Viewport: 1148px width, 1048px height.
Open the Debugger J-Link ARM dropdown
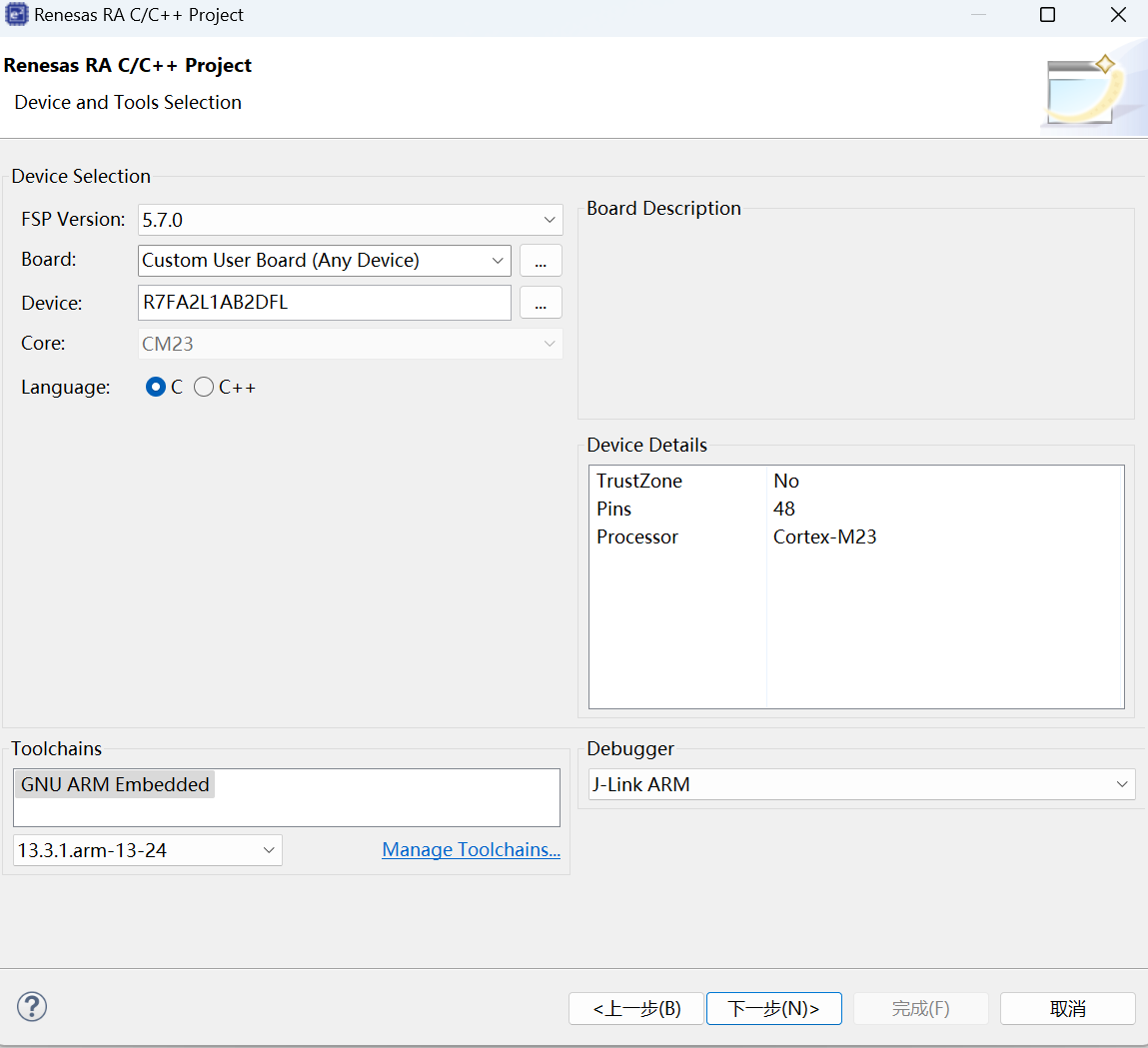point(861,784)
